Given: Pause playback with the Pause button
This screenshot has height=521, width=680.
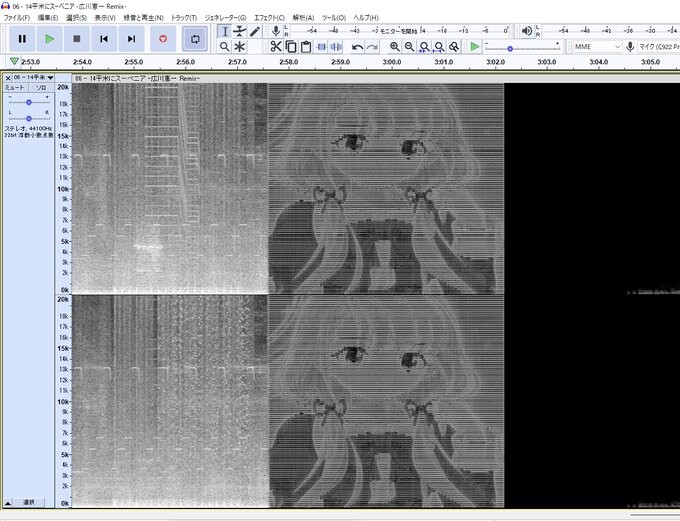Looking at the screenshot, I should click(x=22, y=39).
